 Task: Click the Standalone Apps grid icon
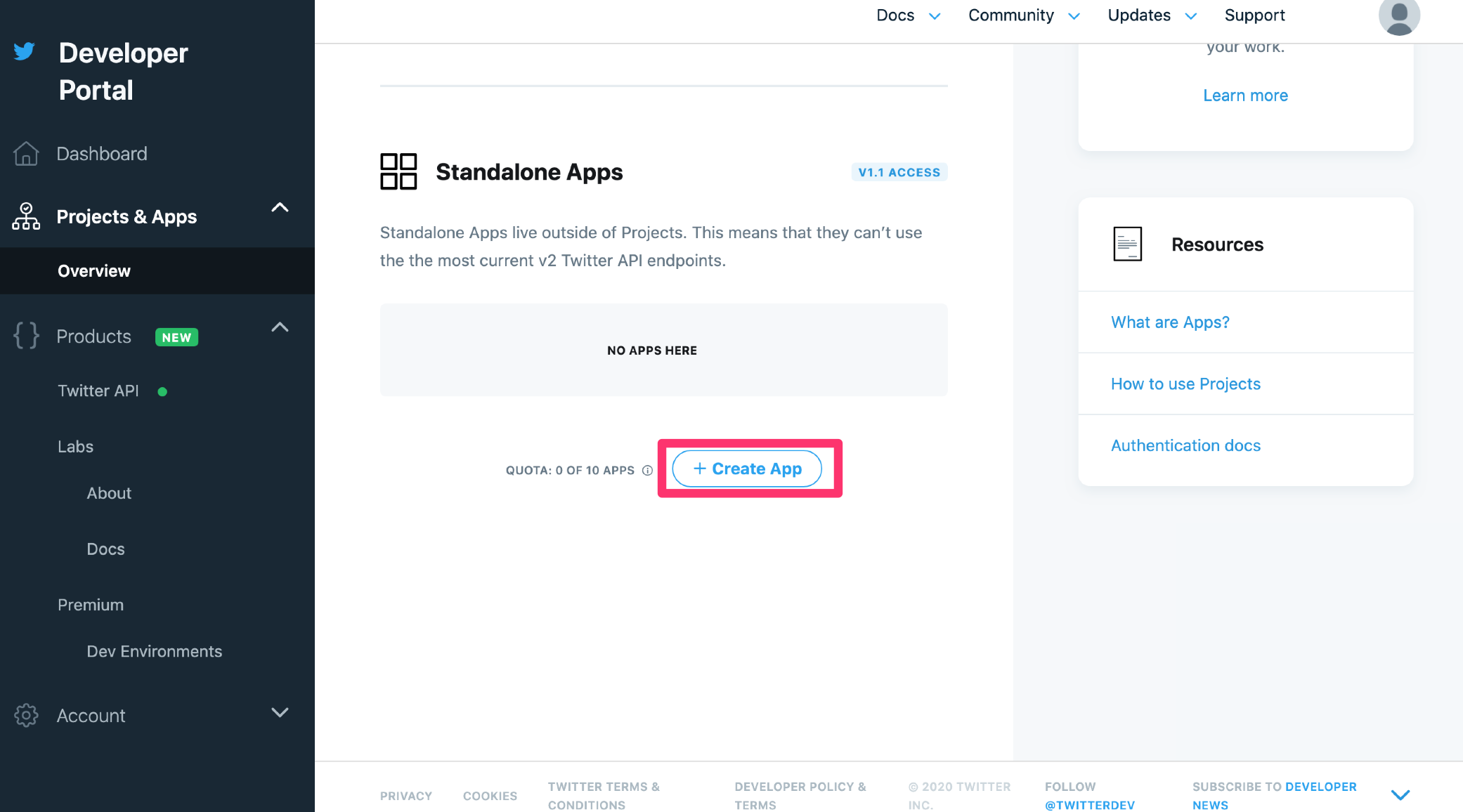[x=398, y=171]
